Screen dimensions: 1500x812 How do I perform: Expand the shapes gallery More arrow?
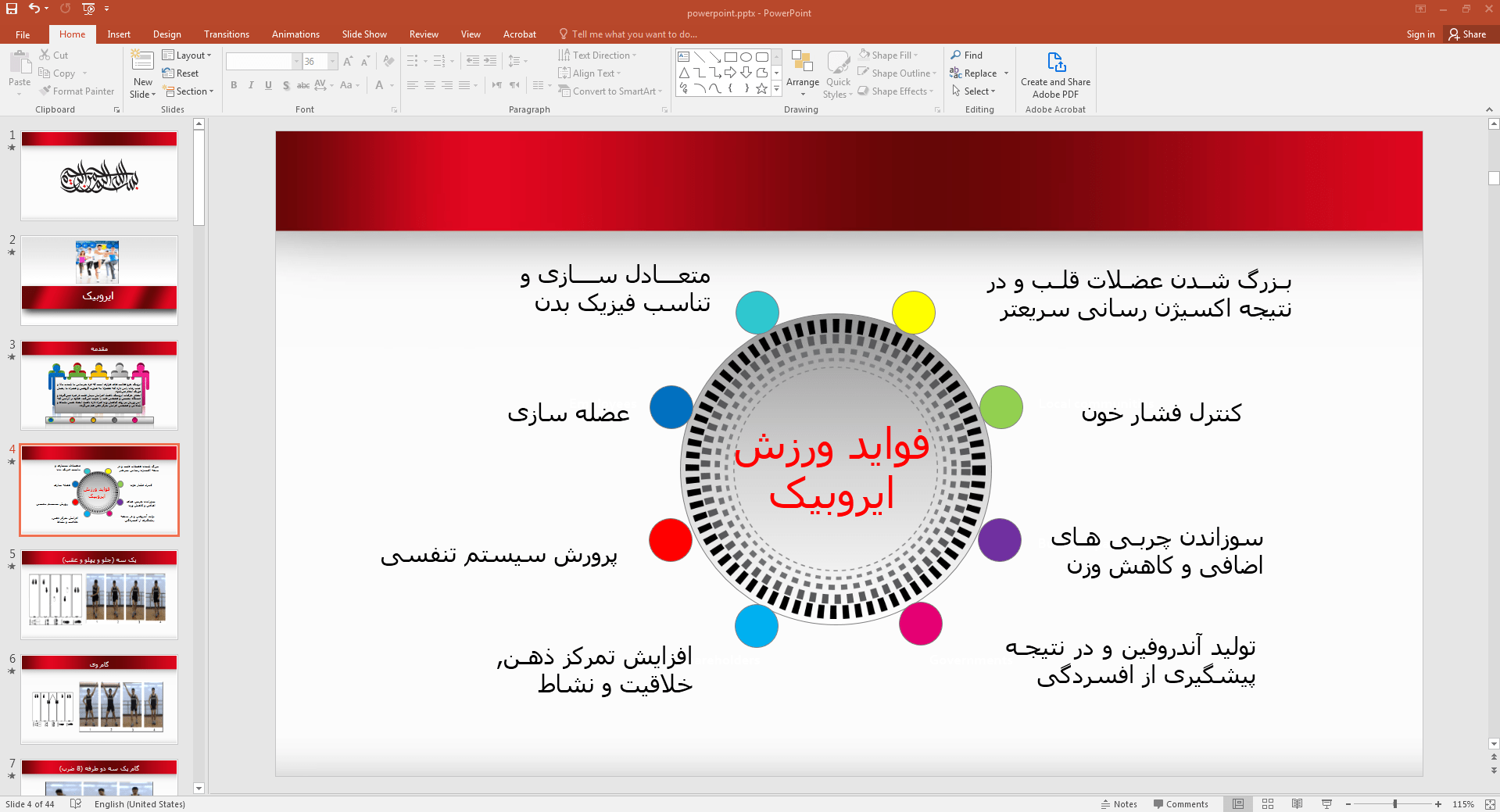pos(776,89)
